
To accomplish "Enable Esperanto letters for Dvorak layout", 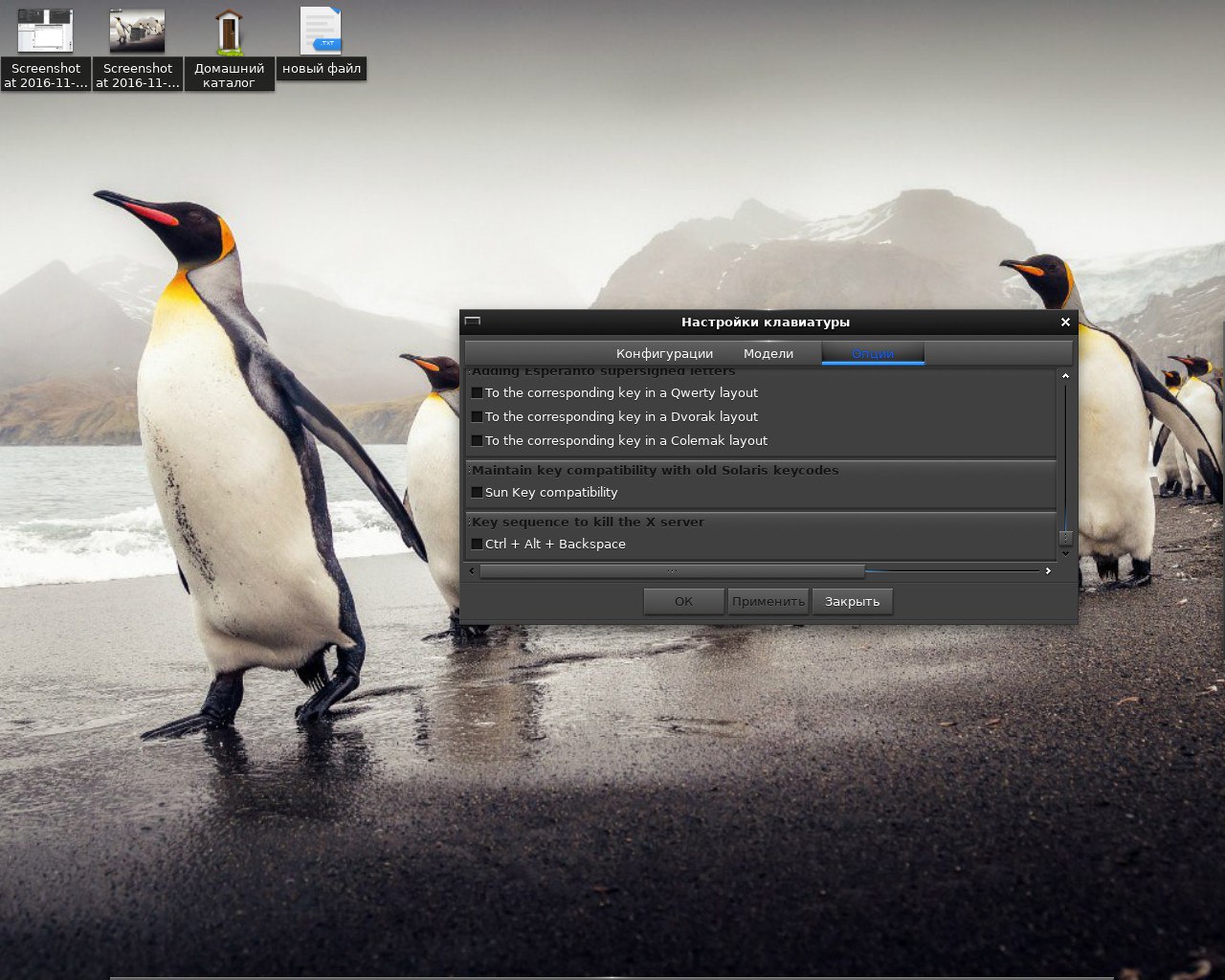I will [477, 417].
